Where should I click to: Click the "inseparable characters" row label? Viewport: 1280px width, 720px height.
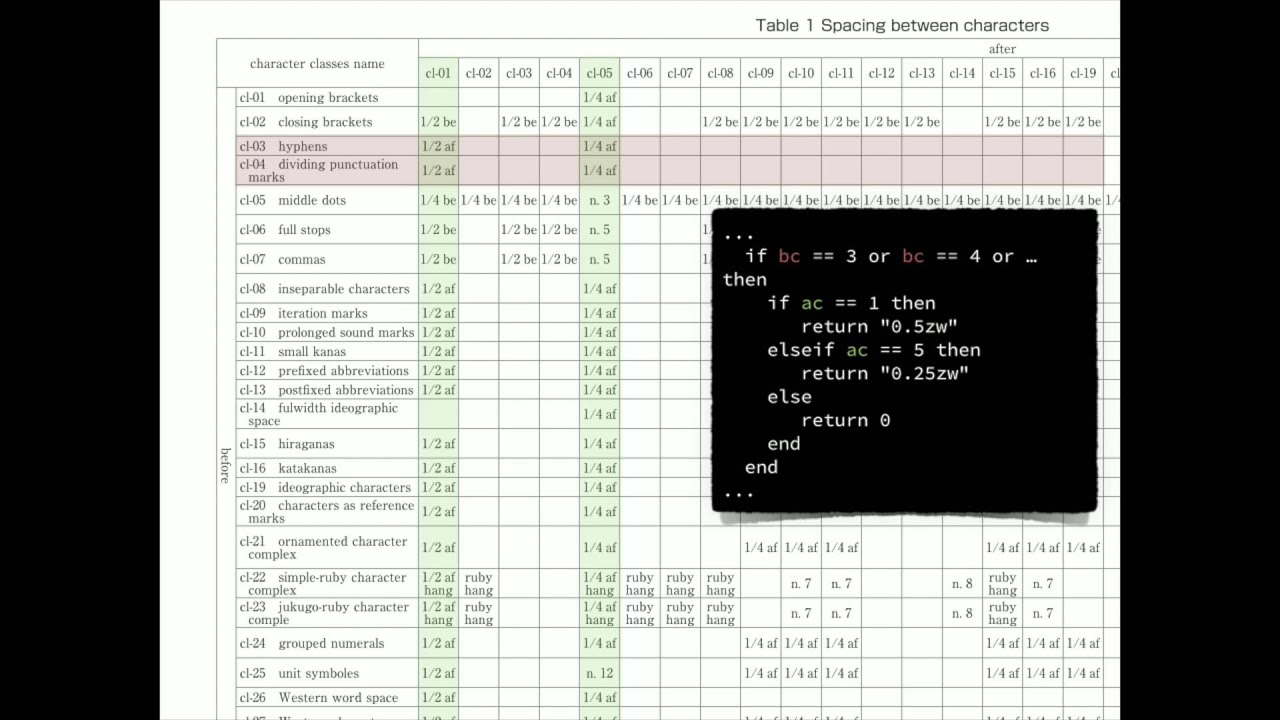(344, 289)
